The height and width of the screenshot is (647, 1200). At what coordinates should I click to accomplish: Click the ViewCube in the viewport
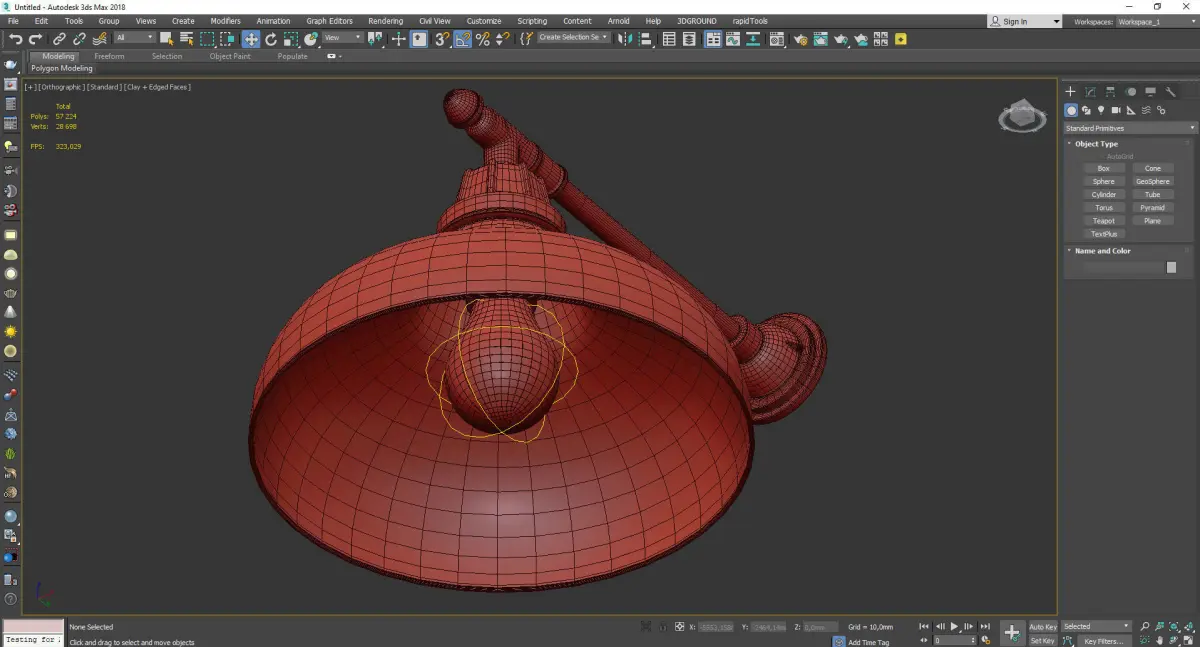click(1021, 116)
